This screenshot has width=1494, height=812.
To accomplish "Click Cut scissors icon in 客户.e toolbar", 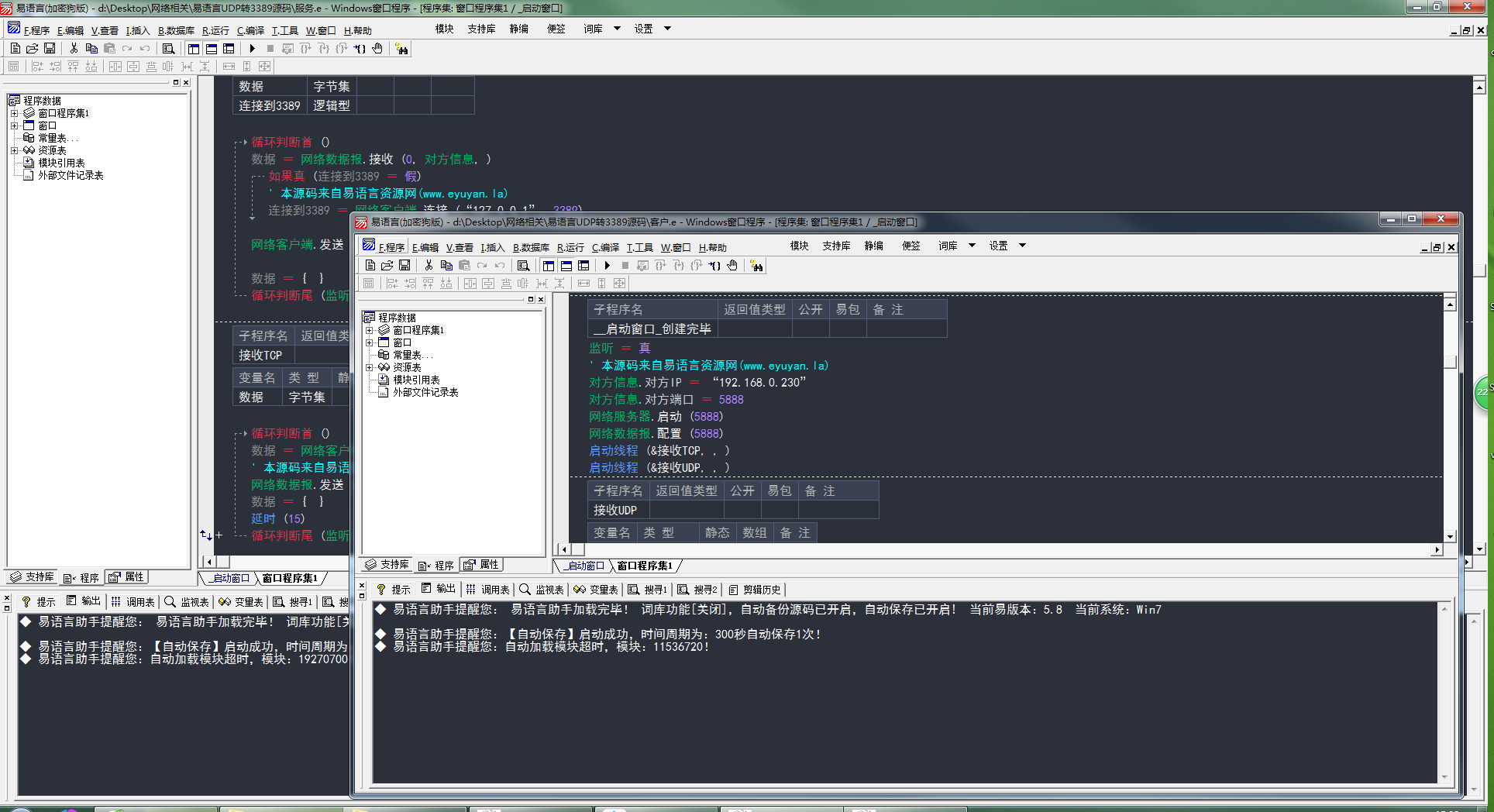I will coord(429,265).
